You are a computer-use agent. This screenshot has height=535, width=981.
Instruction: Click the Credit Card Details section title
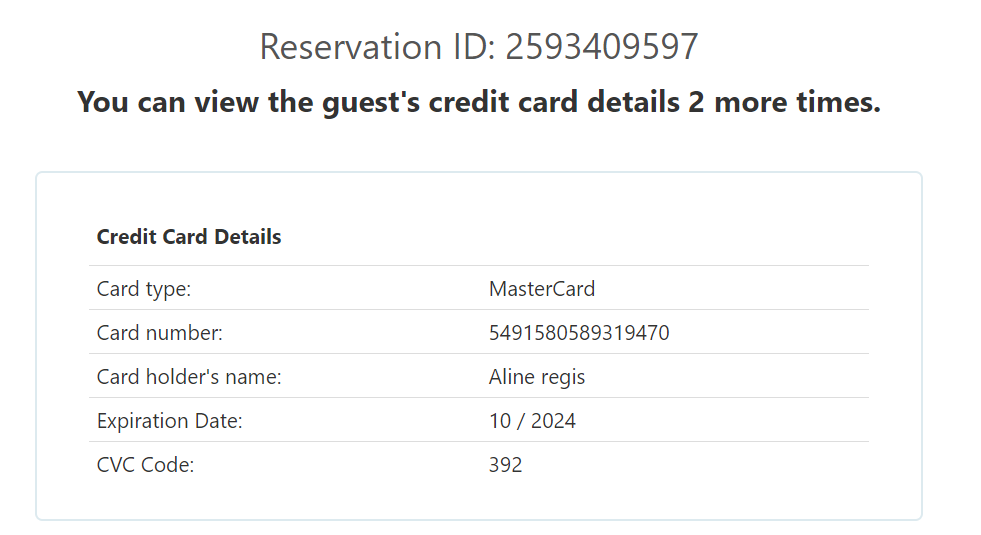click(189, 237)
